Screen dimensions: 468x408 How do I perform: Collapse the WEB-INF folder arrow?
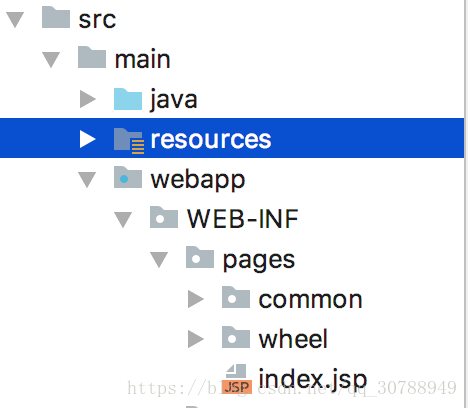(123, 220)
